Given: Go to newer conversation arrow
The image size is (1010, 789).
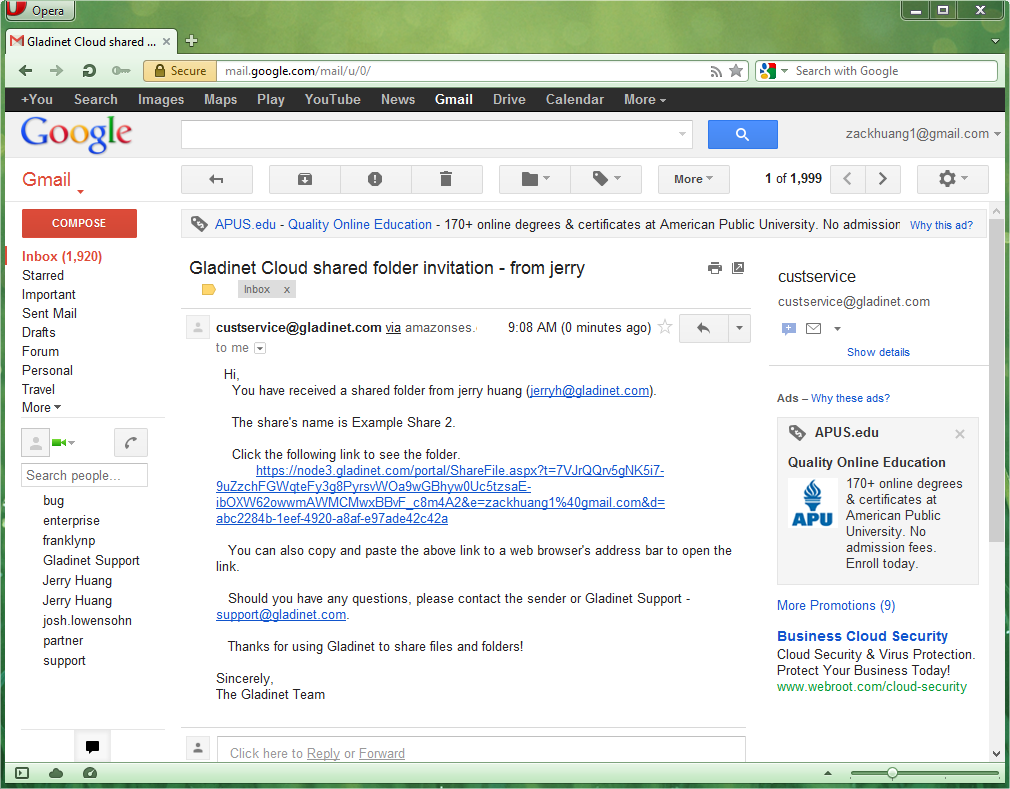Looking at the screenshot, I should [x=848, y=179].
